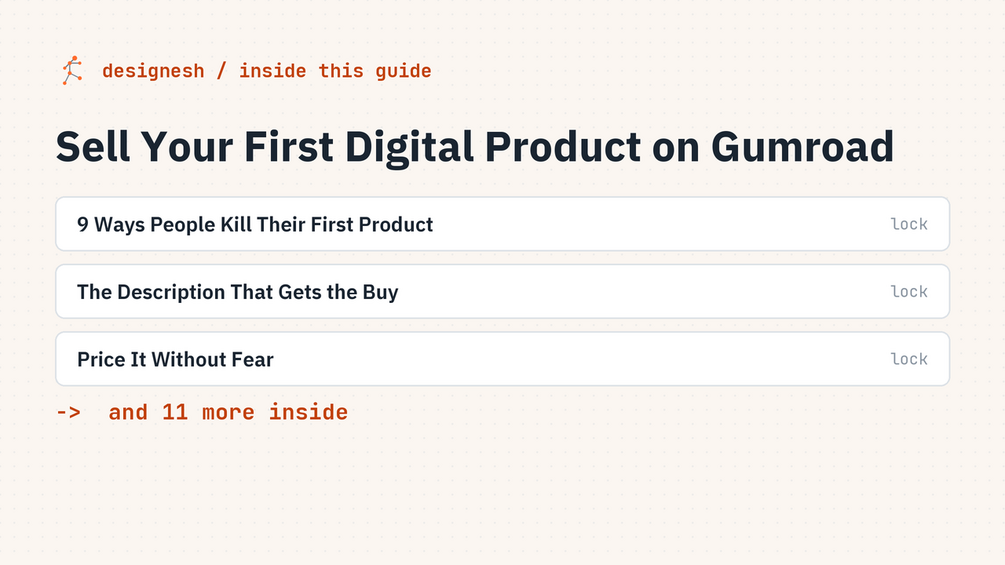Click the word 'Gumroad' in the title
The height and width of the screenshot is (565, 1005).
click(x=802, y=147)
